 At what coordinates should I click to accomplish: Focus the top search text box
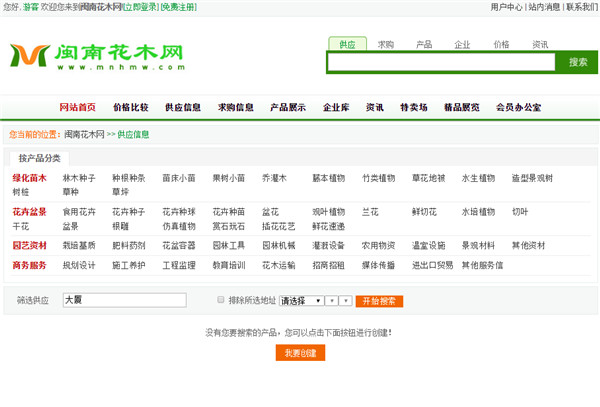440,62
